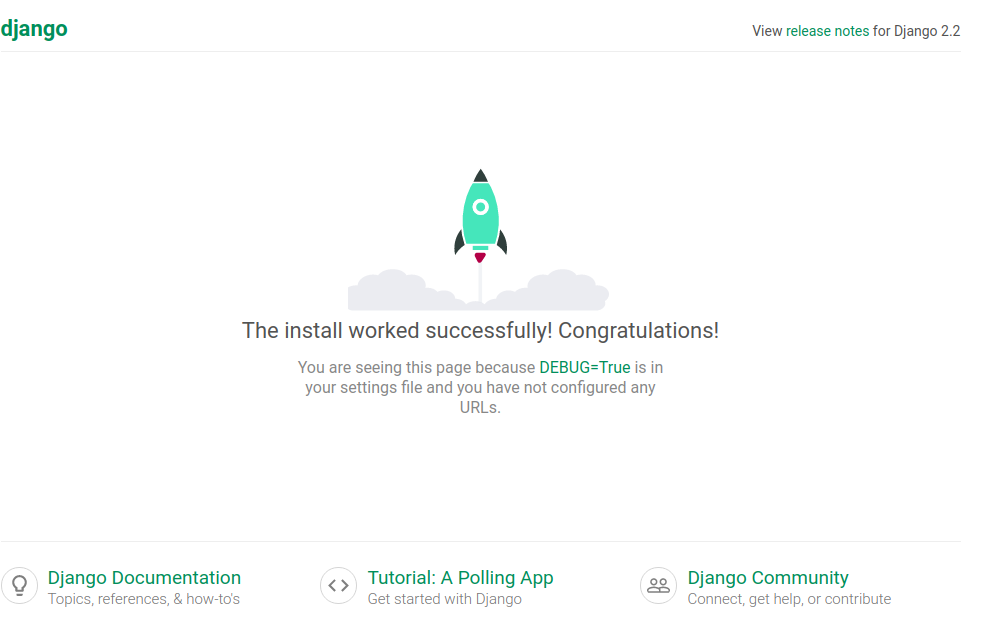Click 'Connect, get help, or contribute' subtitle

(789, 599)
